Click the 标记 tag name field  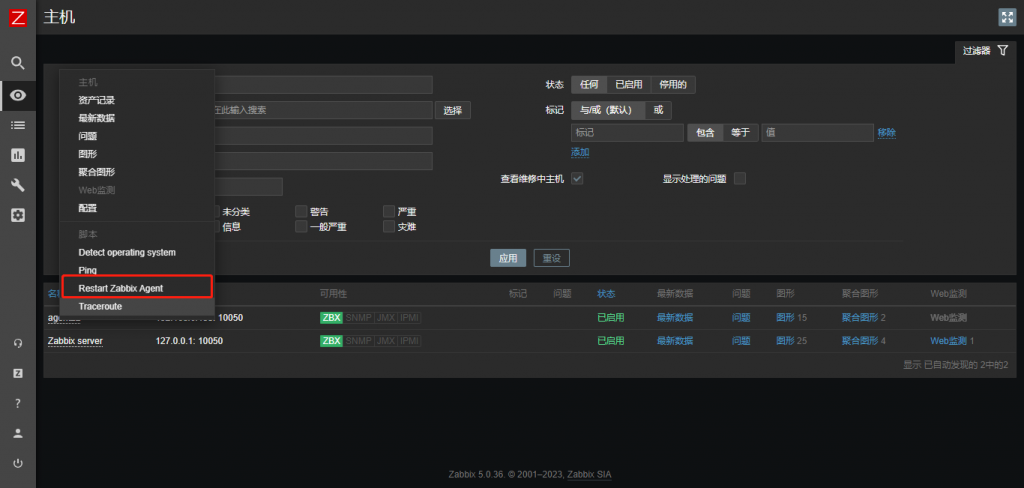[x=627, y=133]
